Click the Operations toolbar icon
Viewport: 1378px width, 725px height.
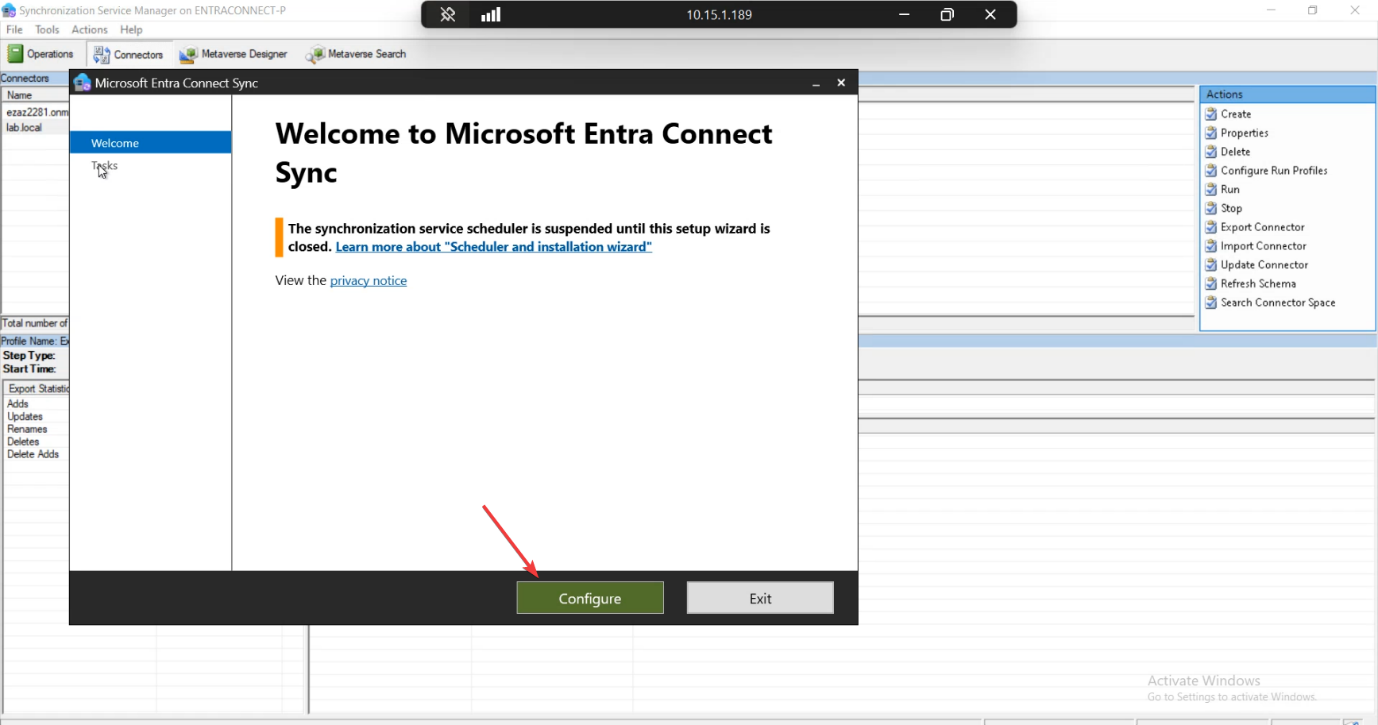pos(16,54)
